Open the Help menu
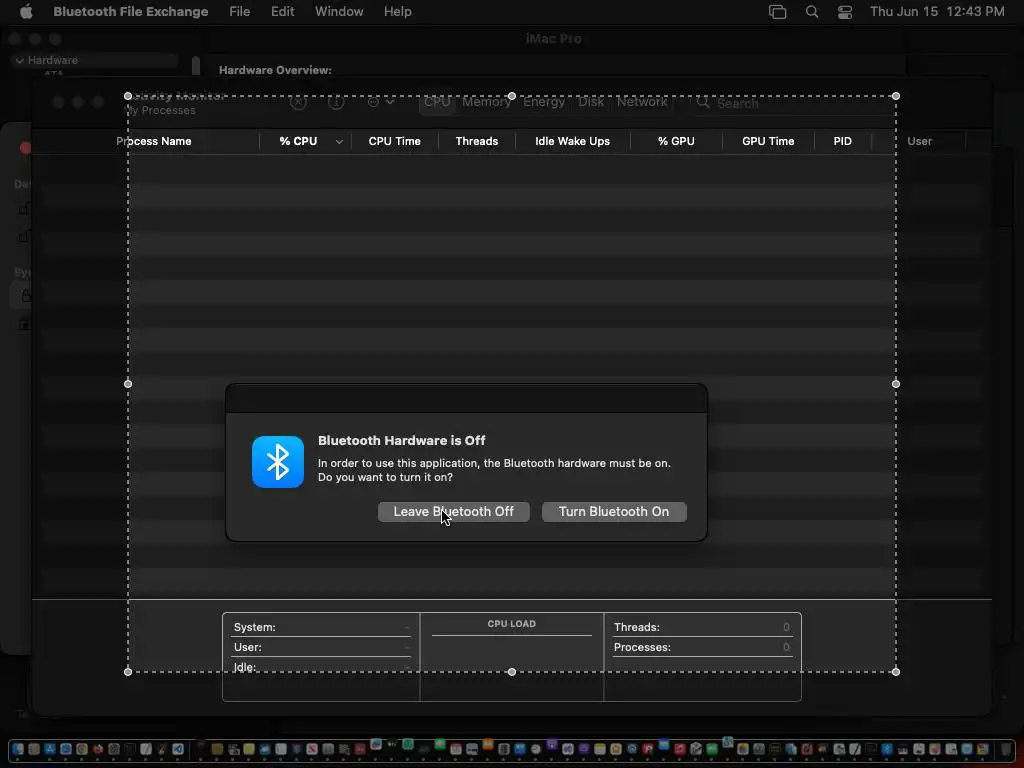The height and width of the screenshot is (768, 1024). [x=397, y=11]
